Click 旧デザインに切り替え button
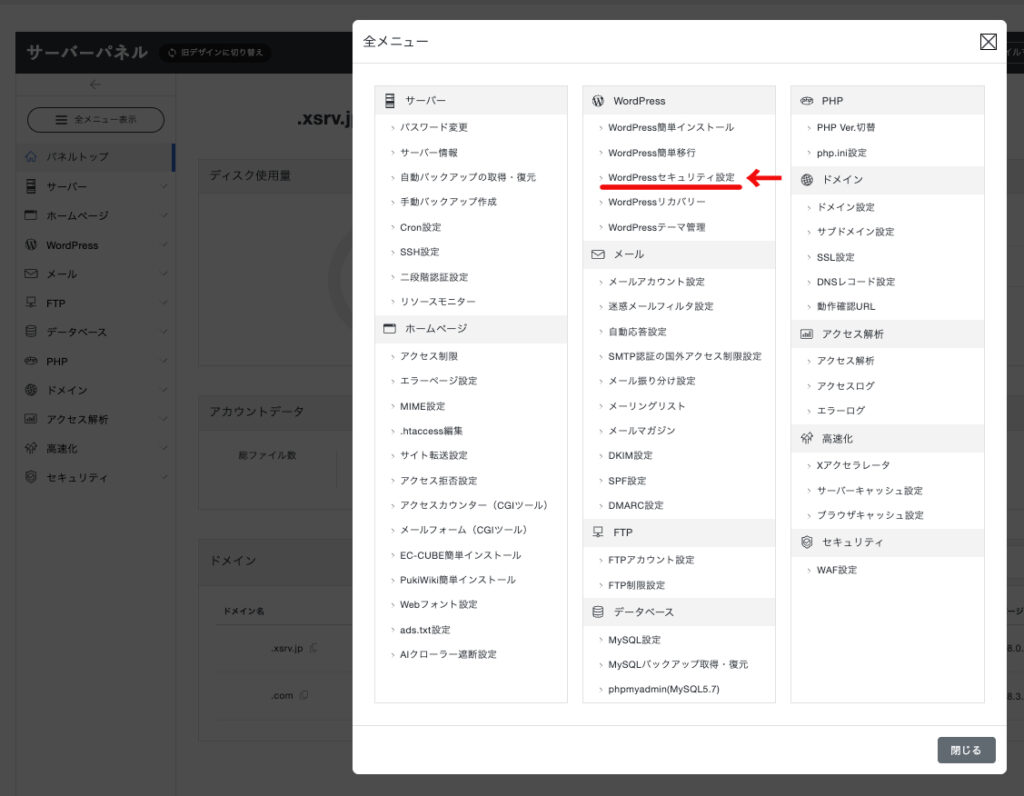The image size is (1024, 796). click(x=216, y=52)
